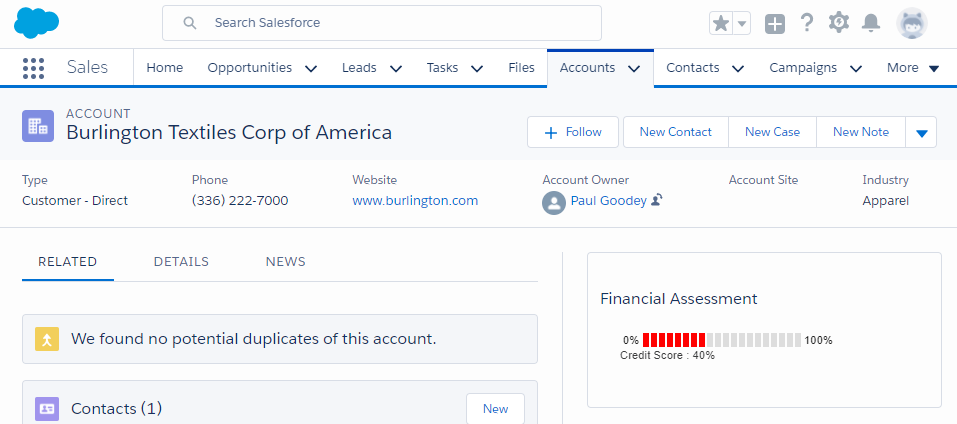Expand the Contacts tab chevron

(738, 68)
